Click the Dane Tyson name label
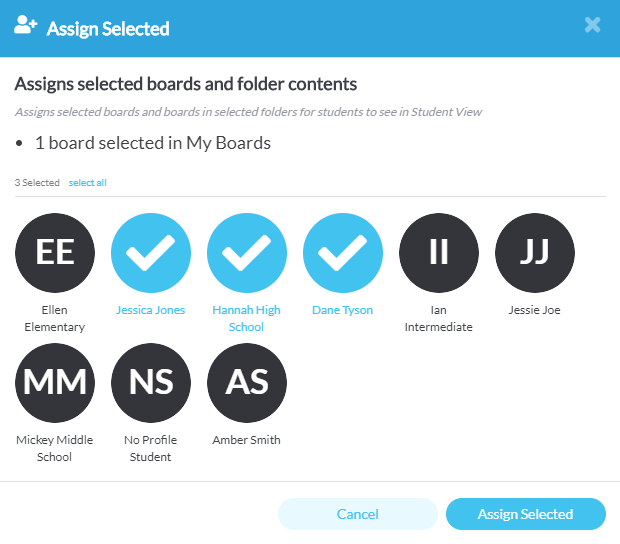This screenshot has height=544, width=620. (342, 310)
